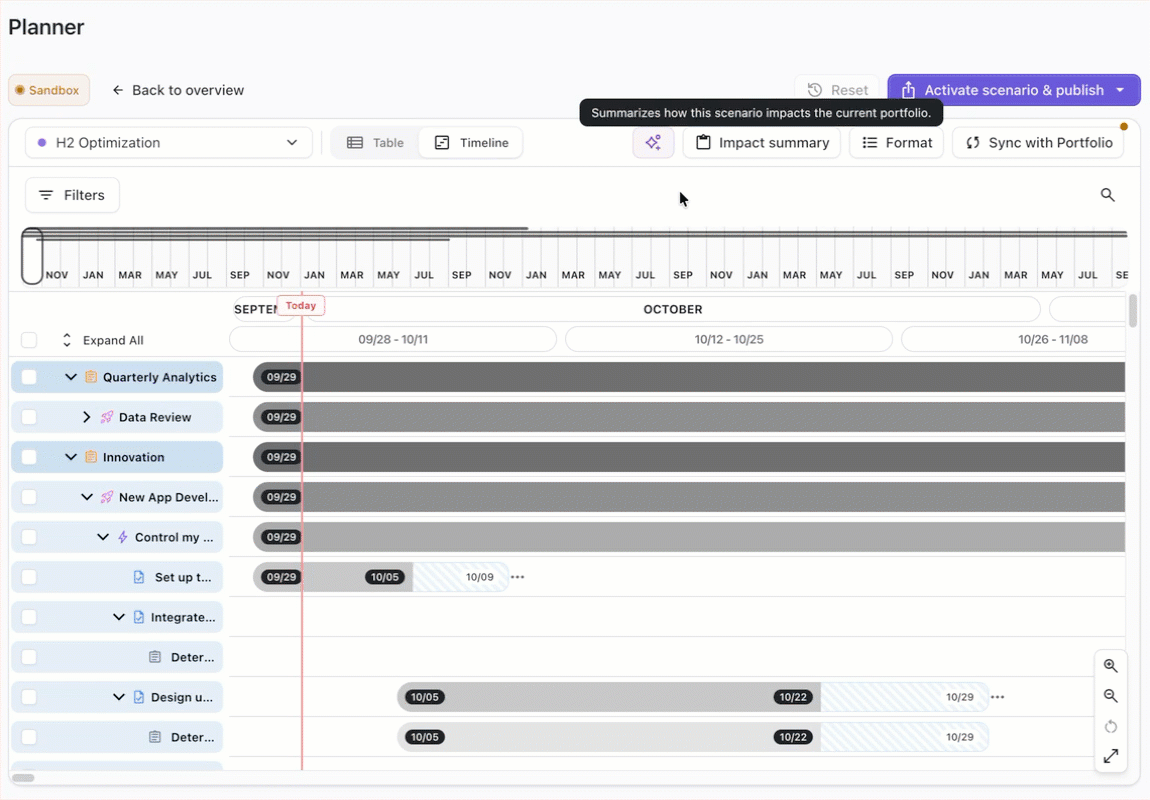Check the New App Devel... row checkbox

tap(29, 496)
